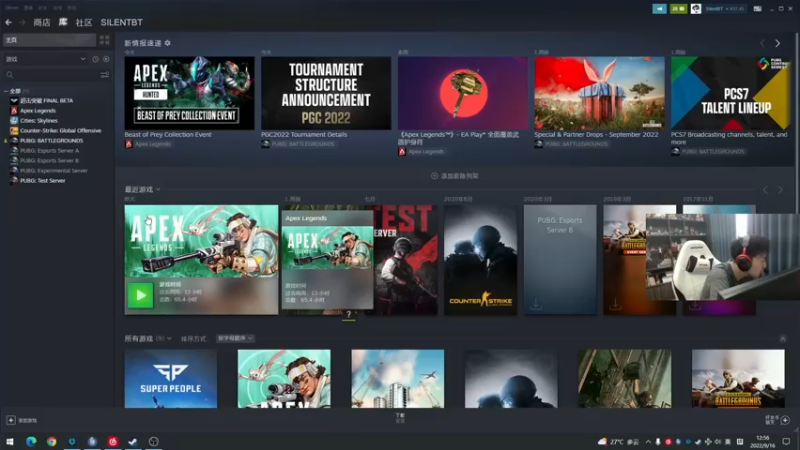Select the 主页 home button in sidebar
800x450 pixels.
pyautogui.click(x=49, y=40)
